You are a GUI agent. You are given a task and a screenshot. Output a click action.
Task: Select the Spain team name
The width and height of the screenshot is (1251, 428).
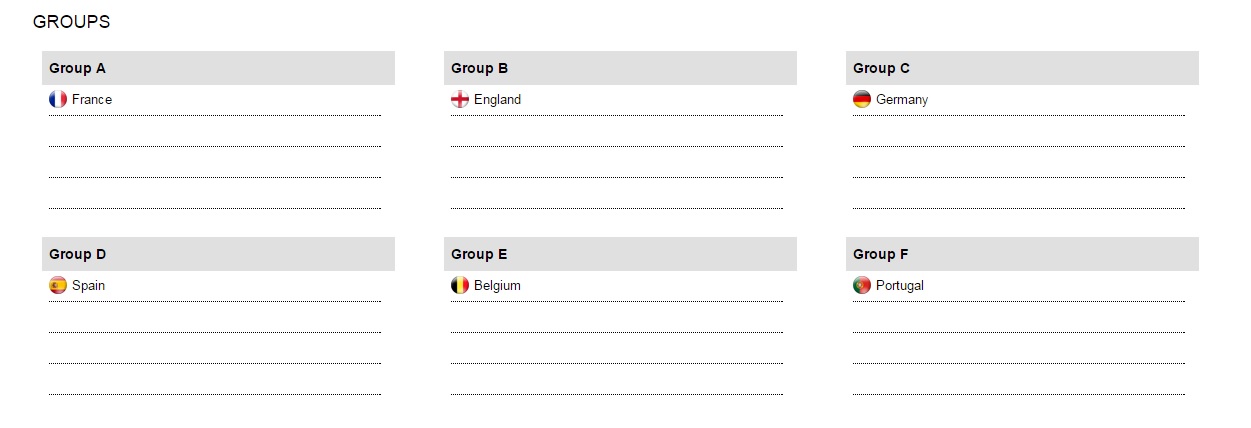pyautogui.click(x=88, y=286)
